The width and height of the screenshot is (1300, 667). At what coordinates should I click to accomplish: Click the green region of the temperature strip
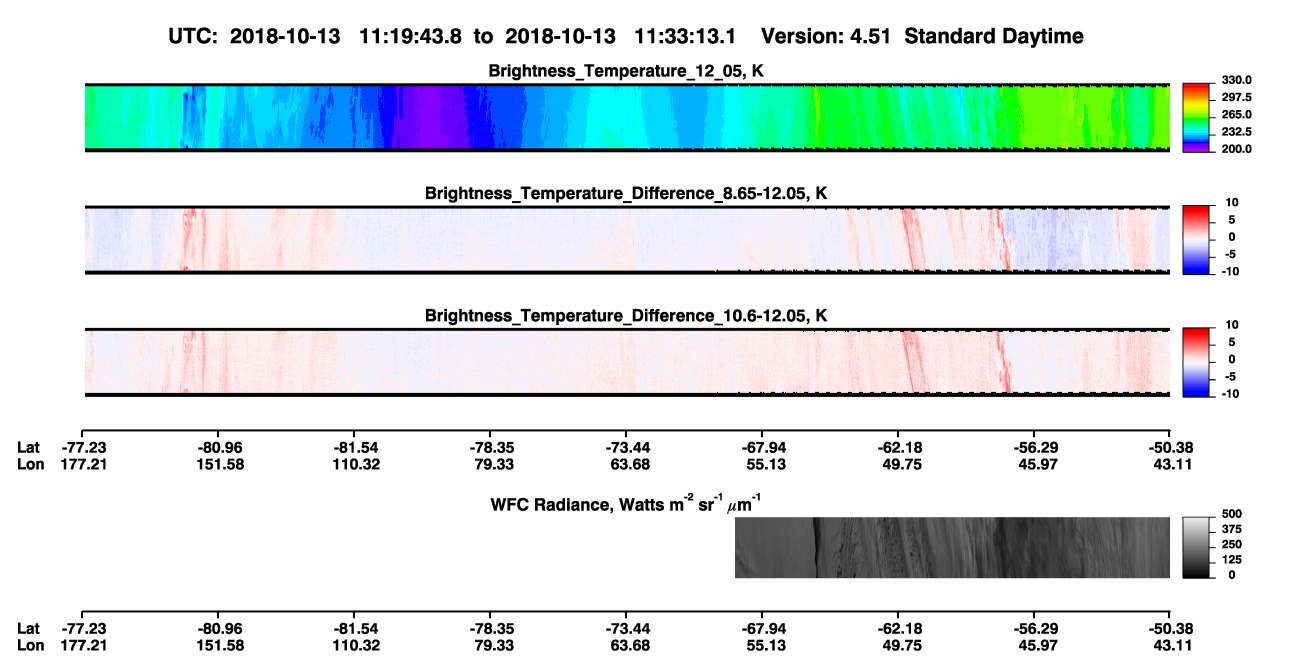tap(900, 117)
